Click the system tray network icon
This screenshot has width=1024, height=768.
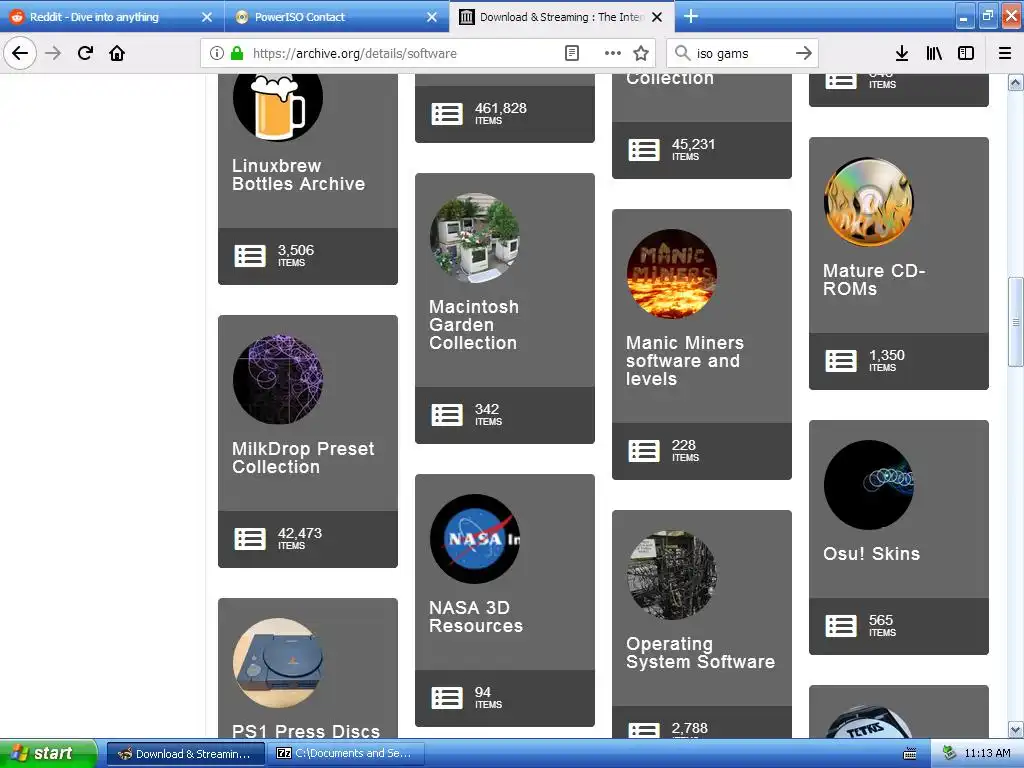tap(950, 753)
